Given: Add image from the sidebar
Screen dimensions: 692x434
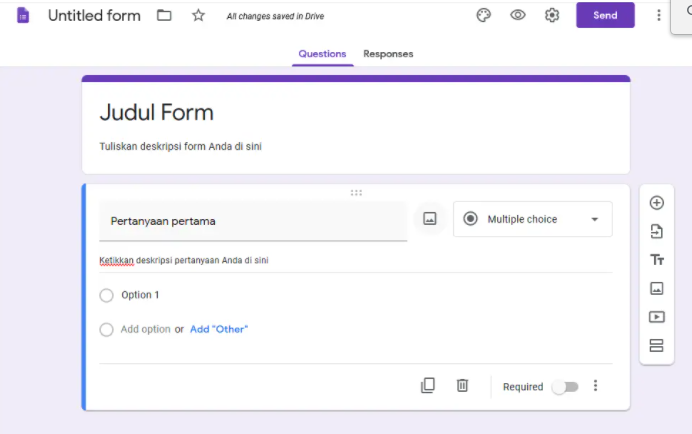Looking at the screenshot, I should pyautogui.click(x=657, y=288).
